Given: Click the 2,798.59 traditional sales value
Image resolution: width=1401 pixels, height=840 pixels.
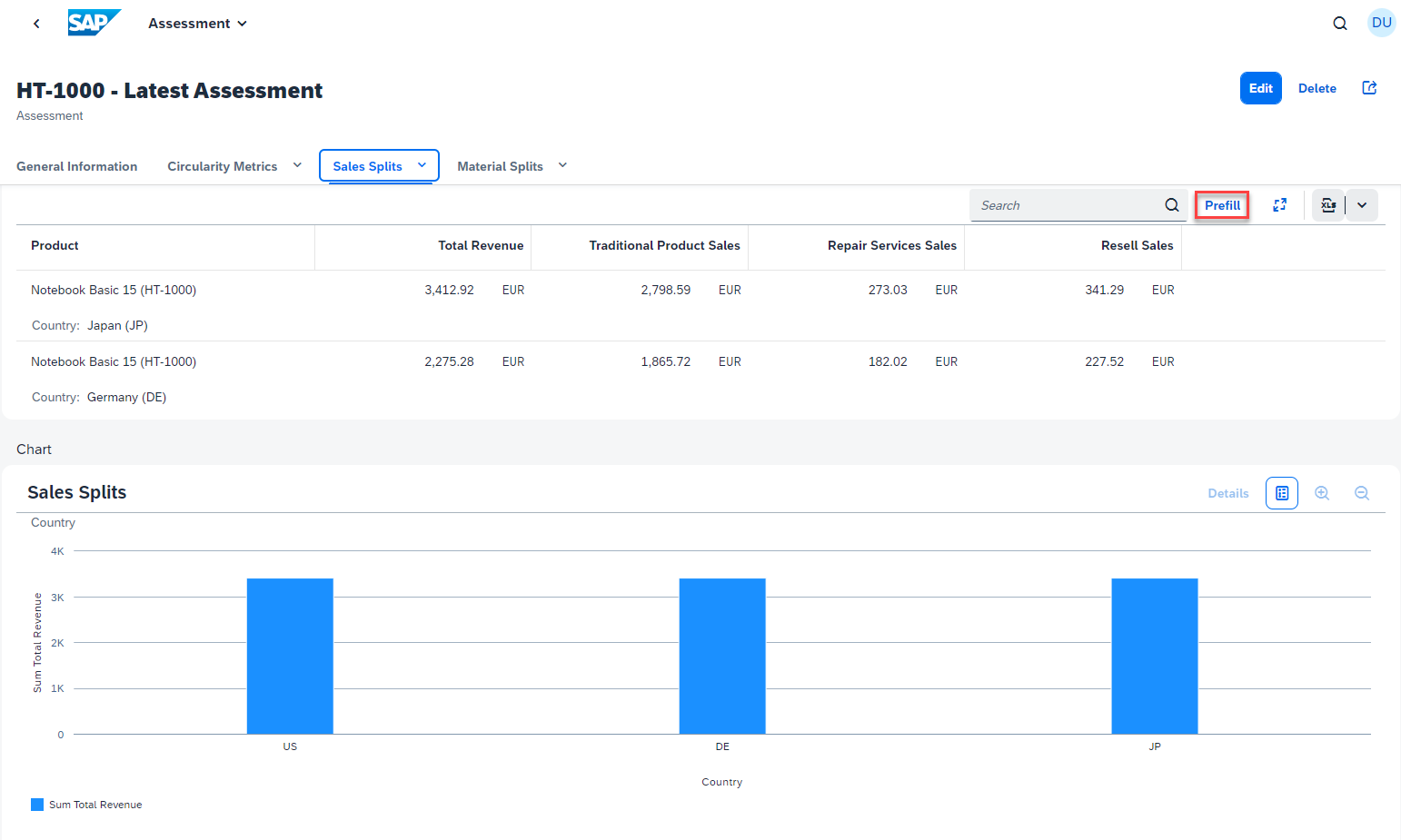Looking at the screenshot, I should click(665, 290).
